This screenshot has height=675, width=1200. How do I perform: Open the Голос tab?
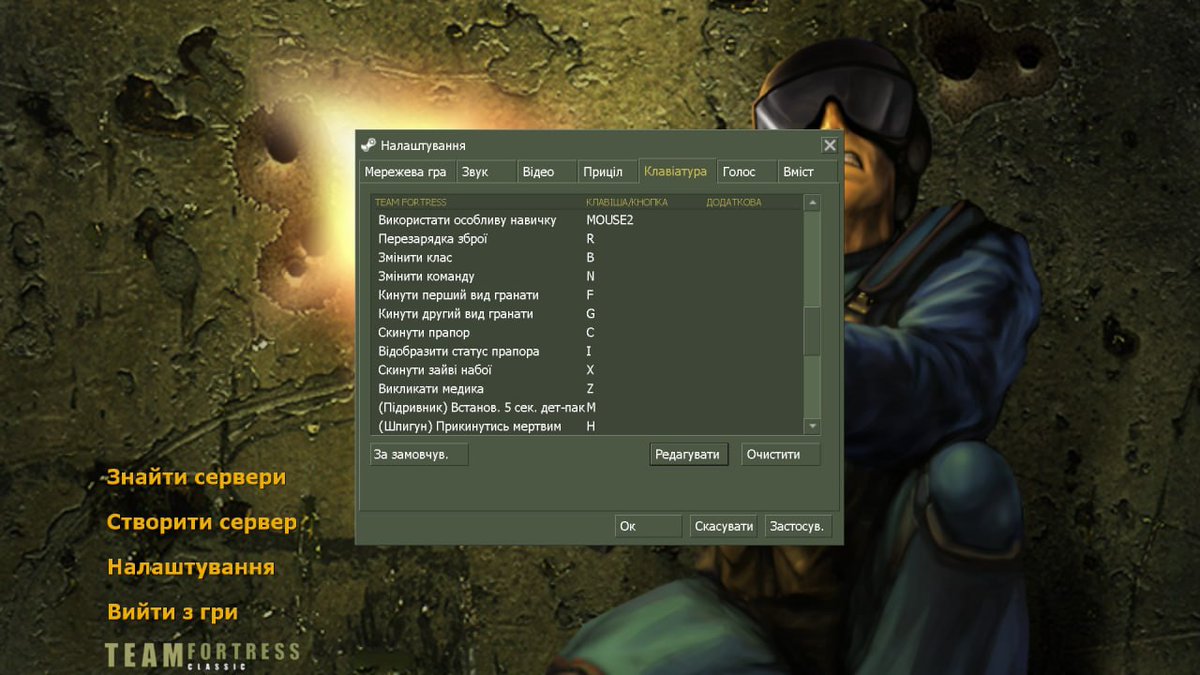[x=747, y=172]
